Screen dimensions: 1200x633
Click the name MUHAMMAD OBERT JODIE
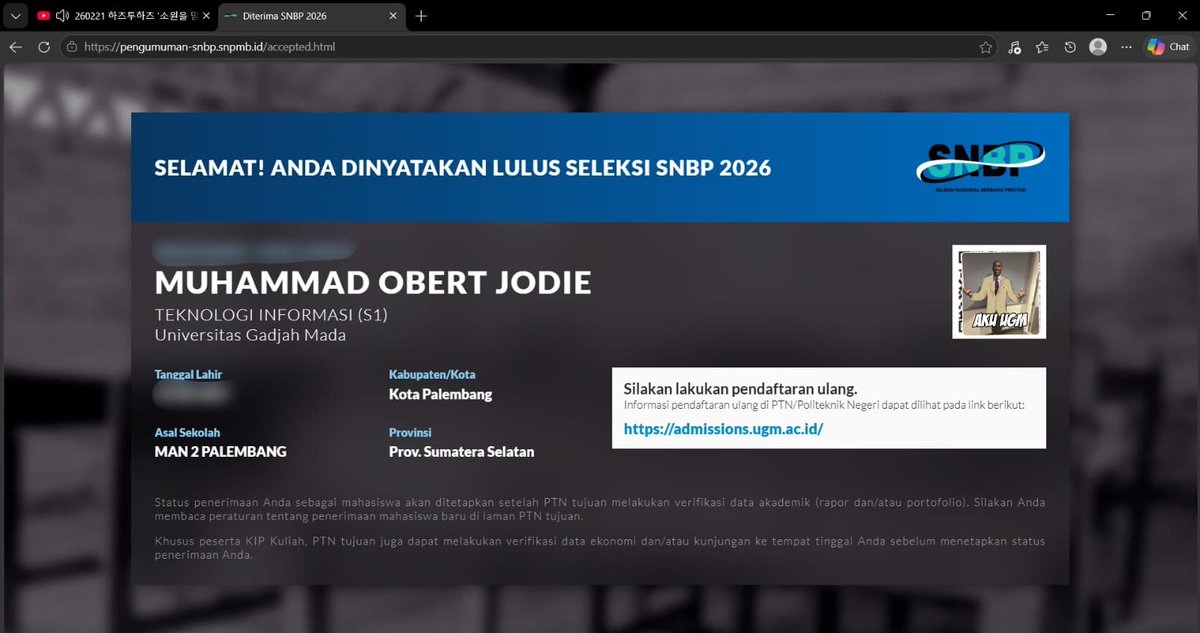click(373, 282)
